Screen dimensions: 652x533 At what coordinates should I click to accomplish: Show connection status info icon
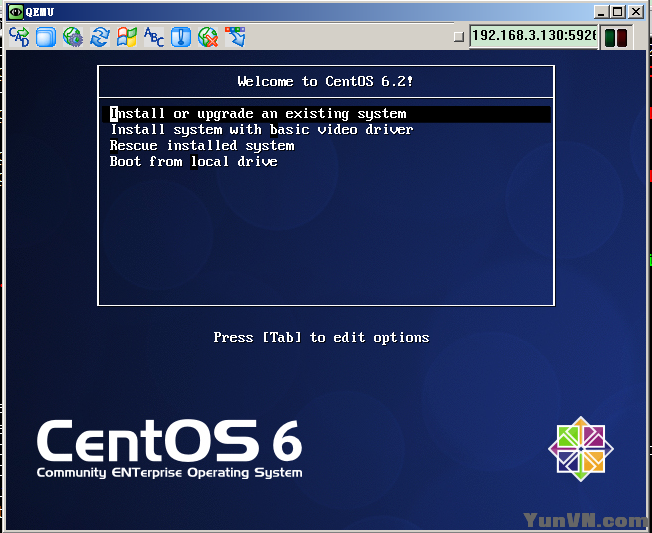point(181,37)
